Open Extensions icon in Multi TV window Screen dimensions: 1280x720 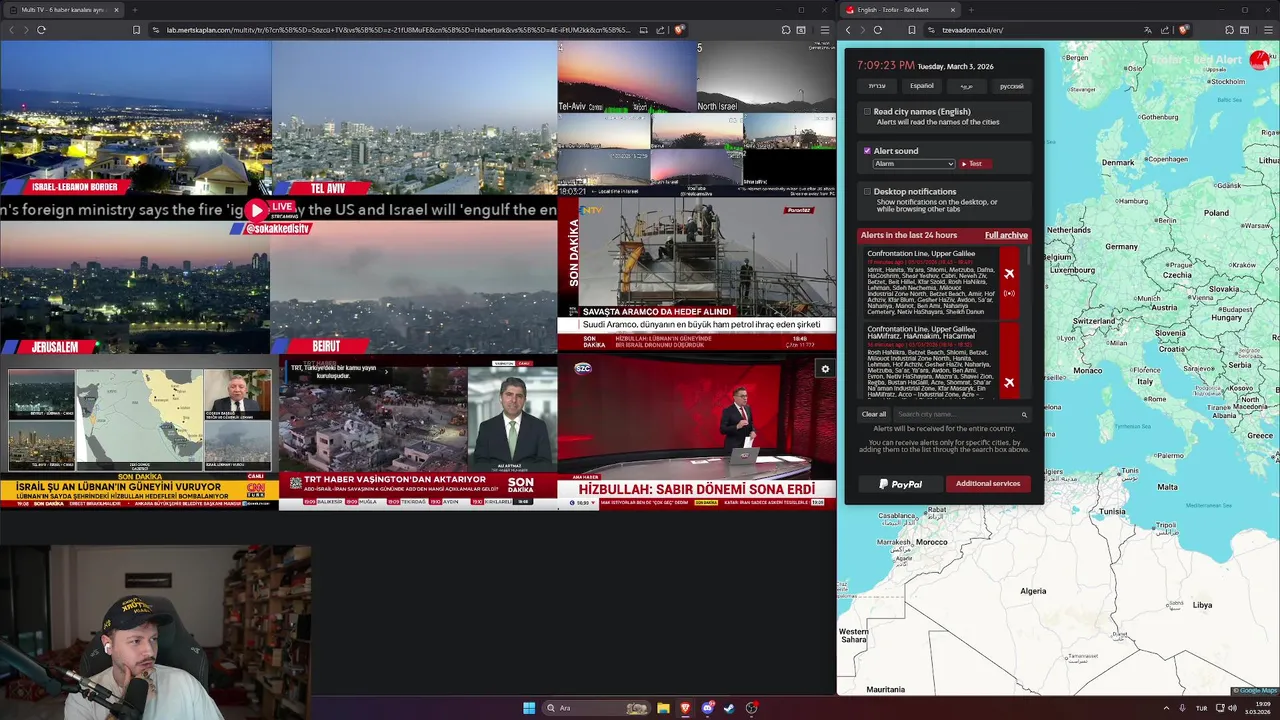[x=786, y=30]
